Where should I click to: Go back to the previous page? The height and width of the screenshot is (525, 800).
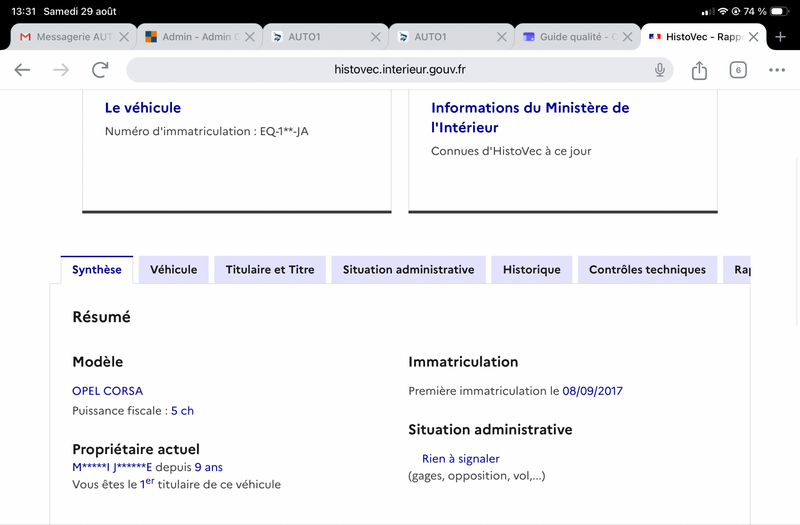[x=22, y=70]
